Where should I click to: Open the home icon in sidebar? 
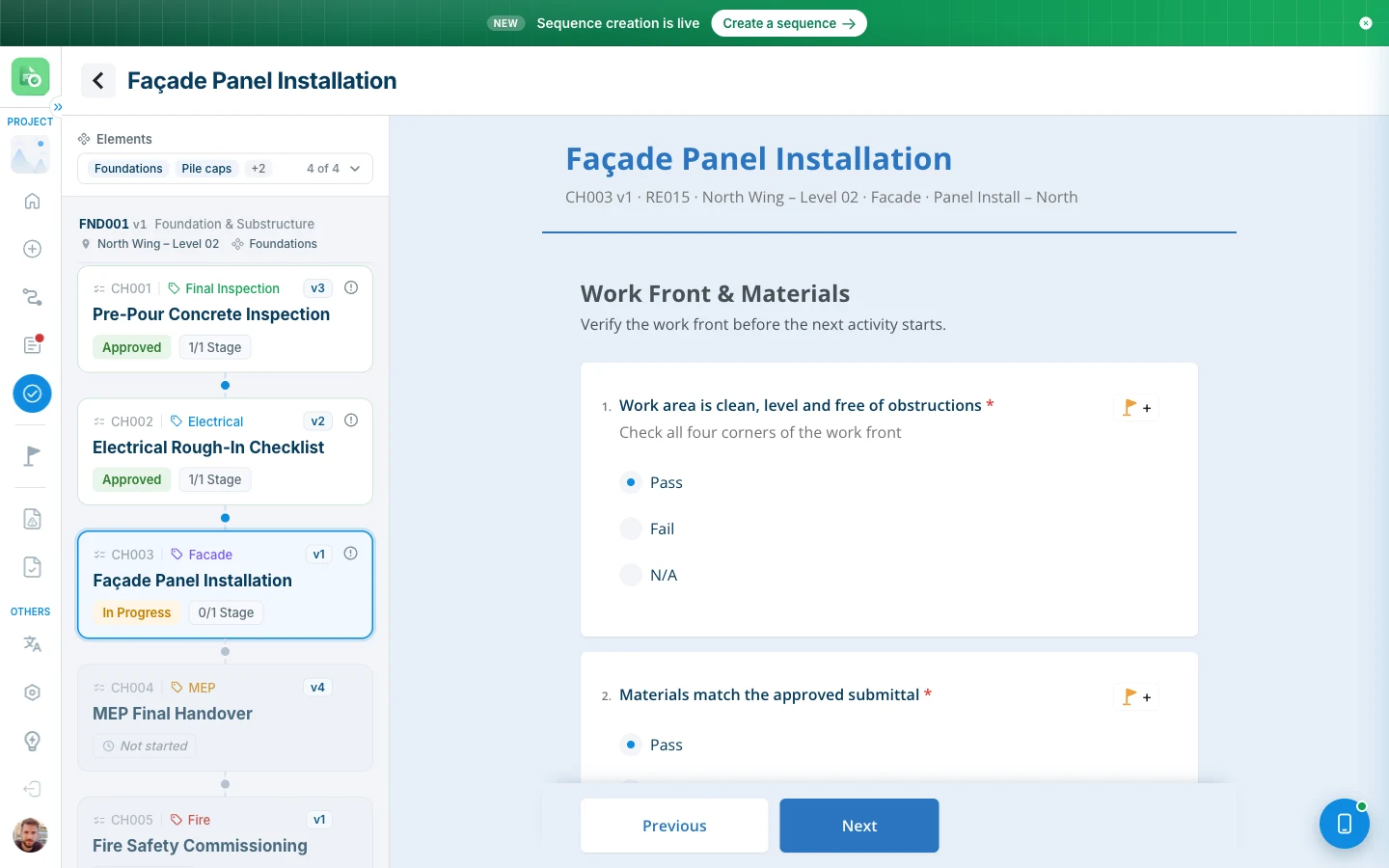coord(32,201)
